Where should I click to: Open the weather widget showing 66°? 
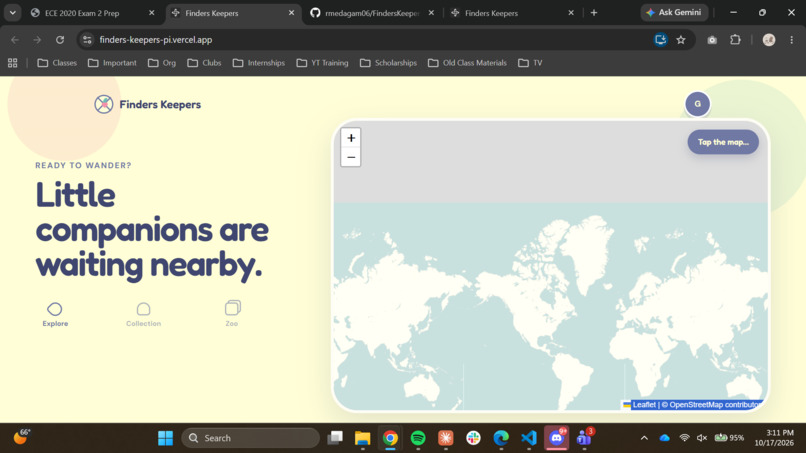coord(22,437)
